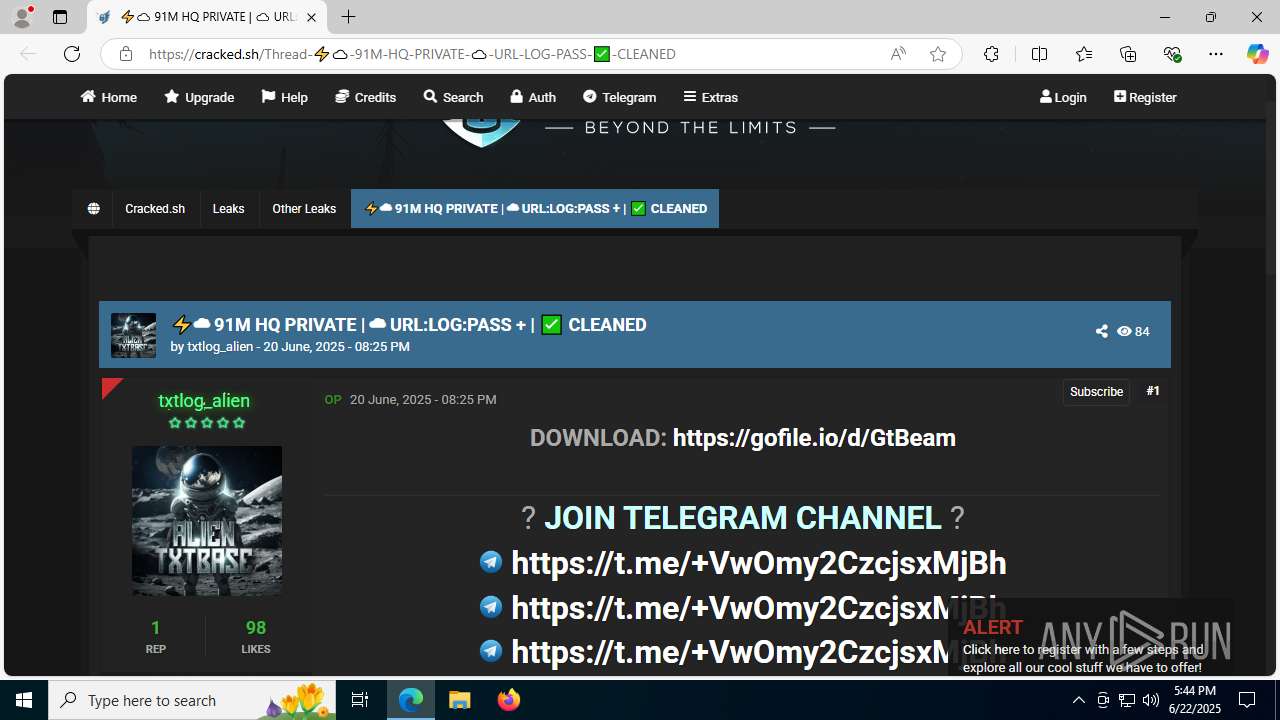Viewport: 1280px width, 720px height.
Task: Add this page to favorites
Action: pyautogui.click(x=938, y=54)
